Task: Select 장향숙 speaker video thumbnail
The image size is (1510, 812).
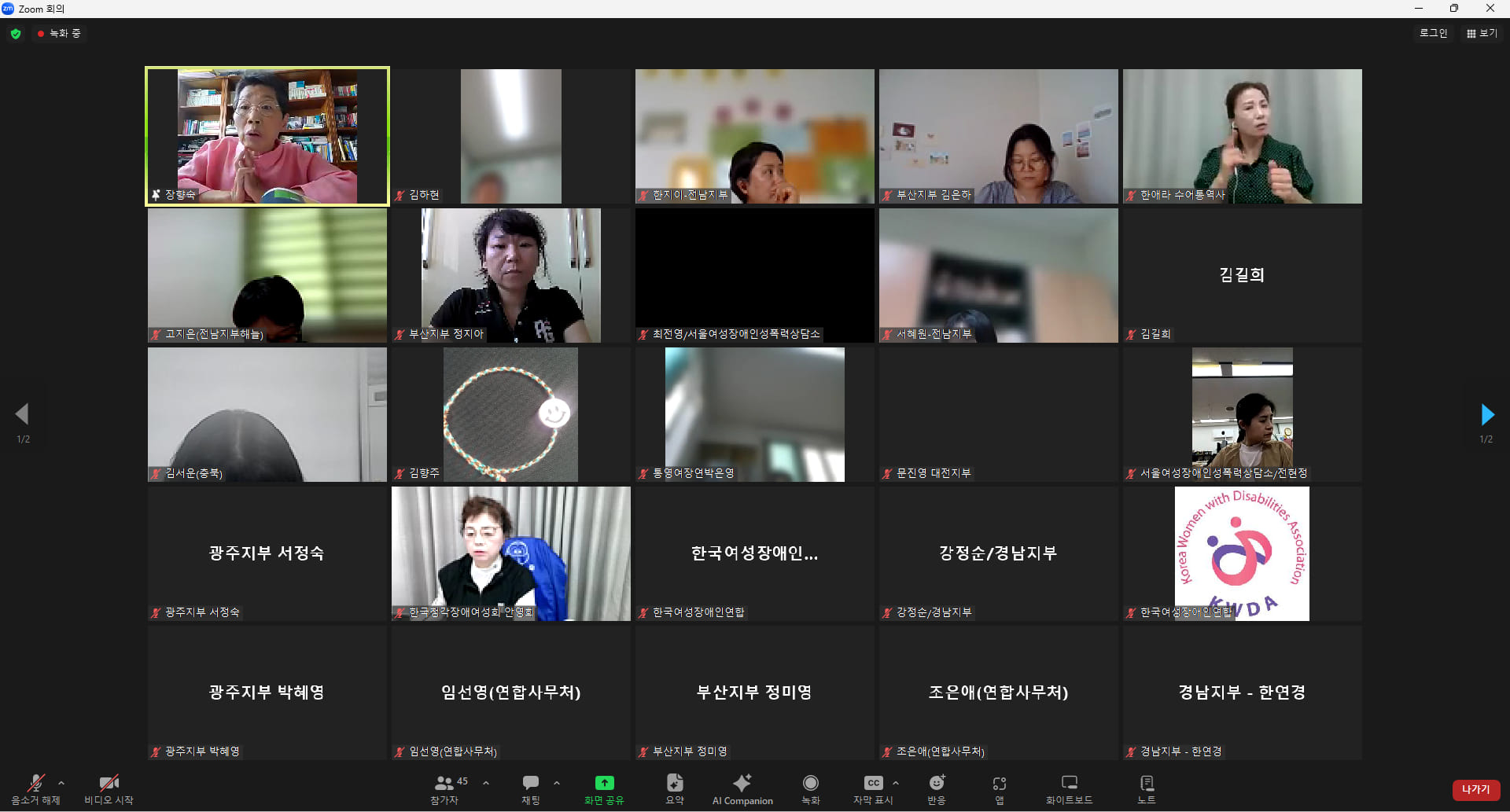Action: (x=267, y=136)
